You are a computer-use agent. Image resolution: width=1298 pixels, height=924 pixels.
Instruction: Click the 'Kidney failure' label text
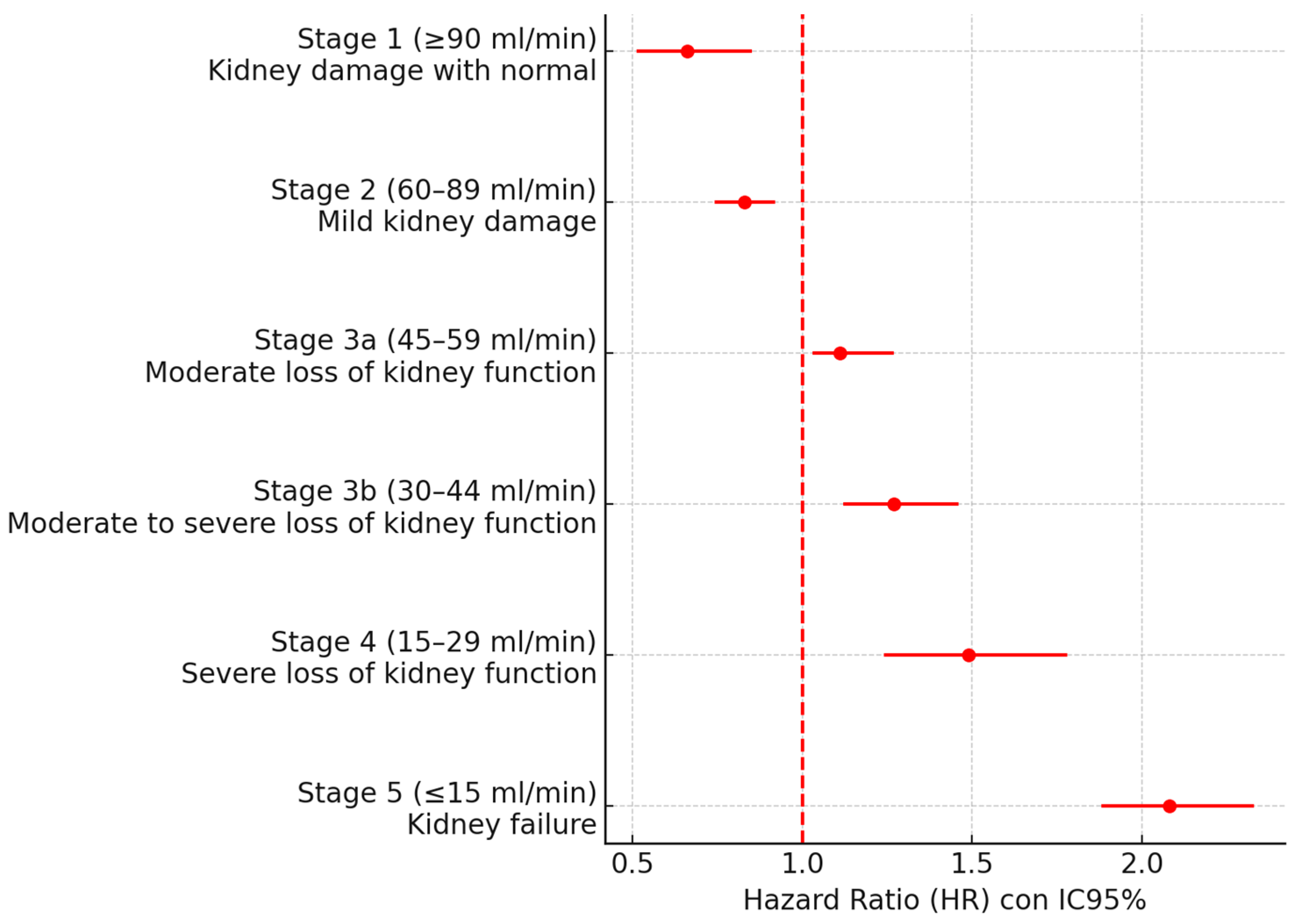tap(501, 824)
